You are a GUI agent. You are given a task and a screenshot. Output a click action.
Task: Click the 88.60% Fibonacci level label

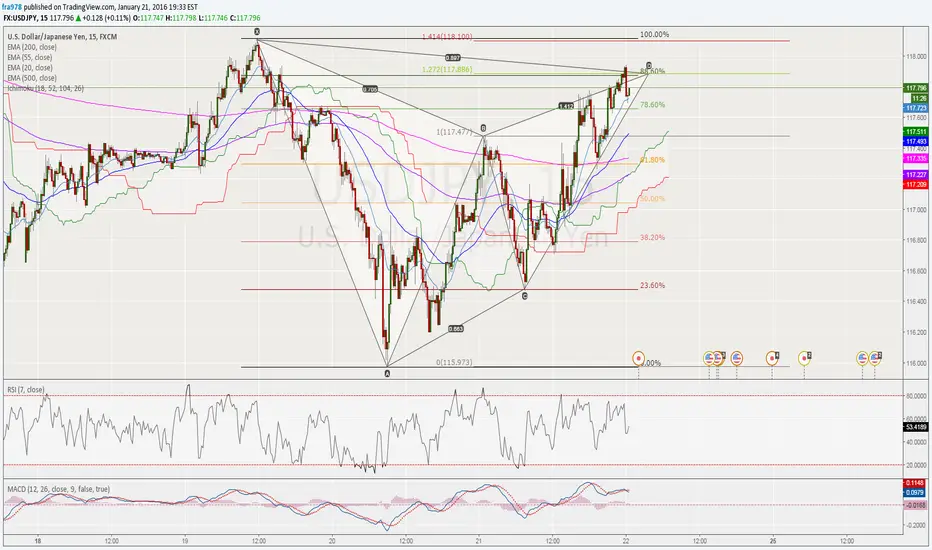tap(653, 71)
